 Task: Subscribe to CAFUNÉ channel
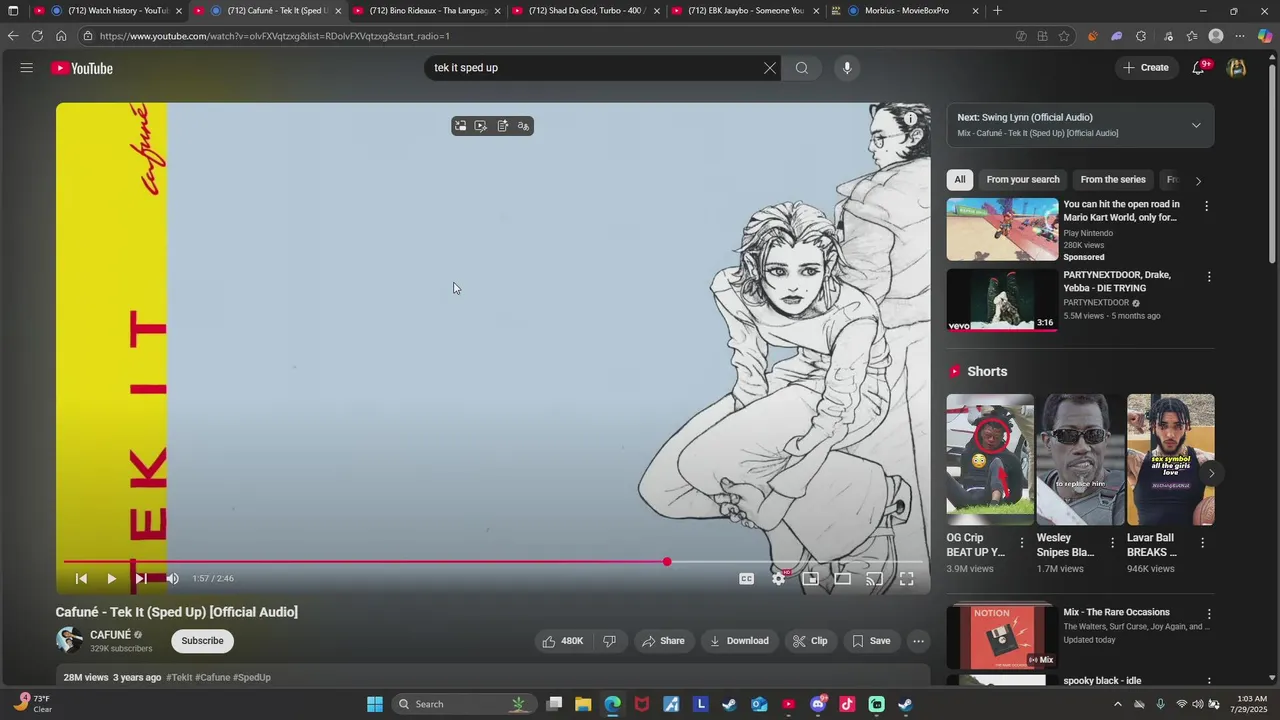202,641
